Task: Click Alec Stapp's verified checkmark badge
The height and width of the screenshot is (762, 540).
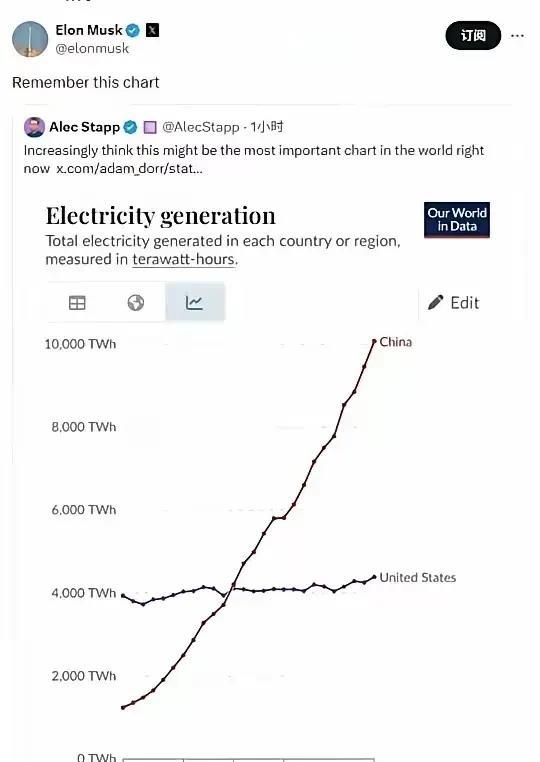Action: click(130, 127)
